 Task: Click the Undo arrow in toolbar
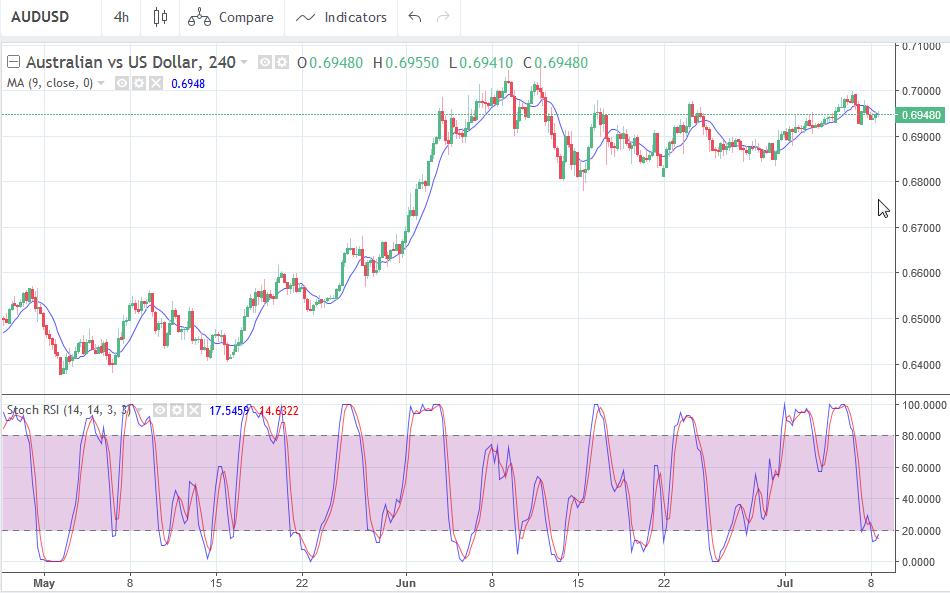point(415,17)
